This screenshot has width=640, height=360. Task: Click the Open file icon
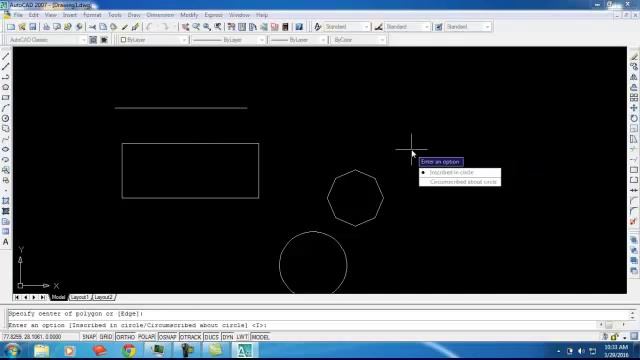(22, 27)
